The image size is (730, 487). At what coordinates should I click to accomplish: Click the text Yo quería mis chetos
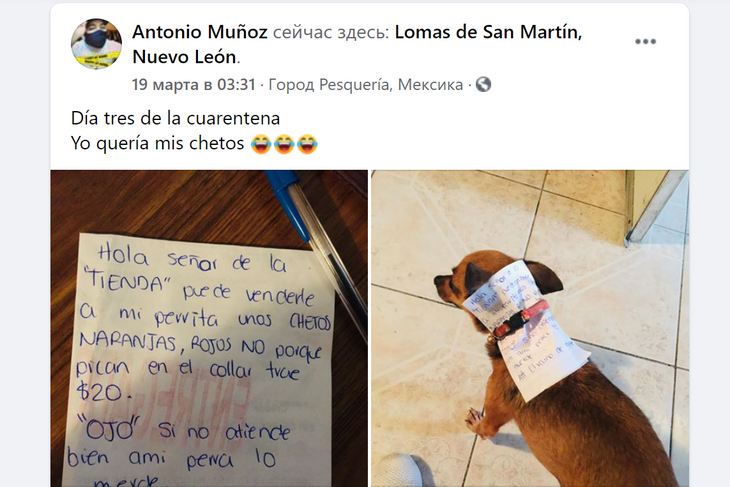(157, 144)
